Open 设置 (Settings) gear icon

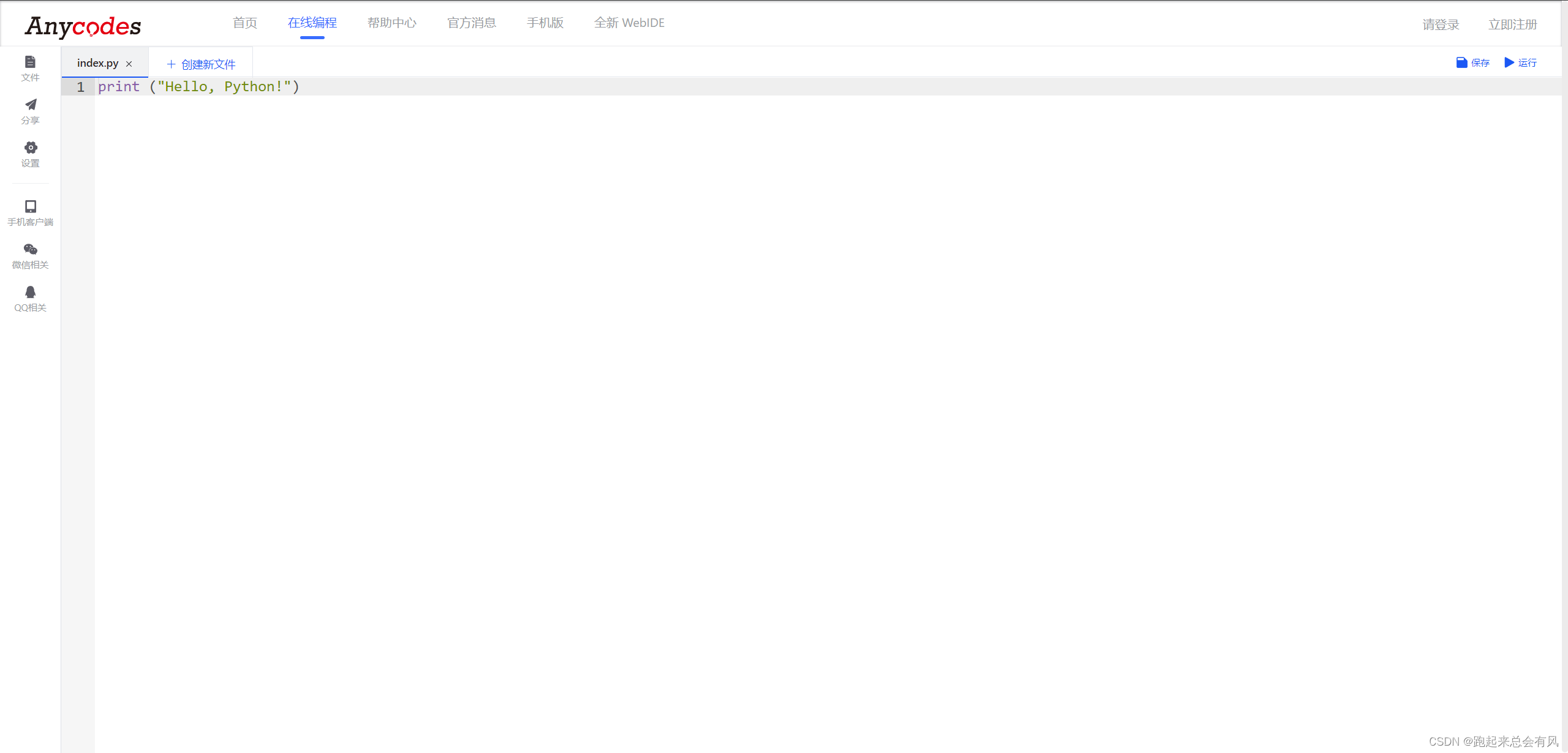coord(30,148)
